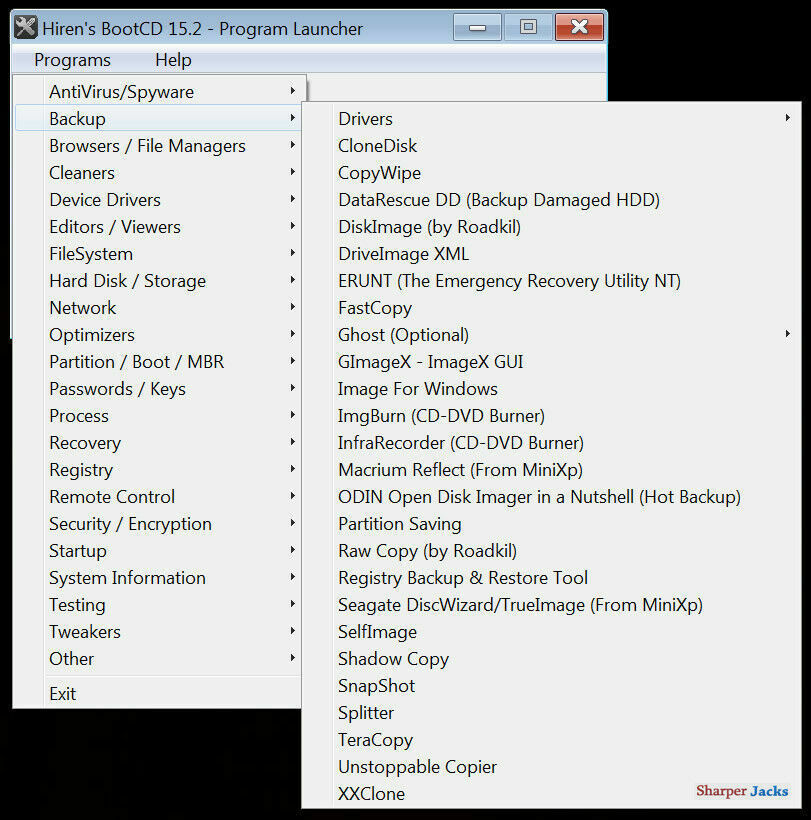Open Device Drivers submenu
Image resolution: width=811 pixels, height=820 pixels.
click(x=157, y=200)
